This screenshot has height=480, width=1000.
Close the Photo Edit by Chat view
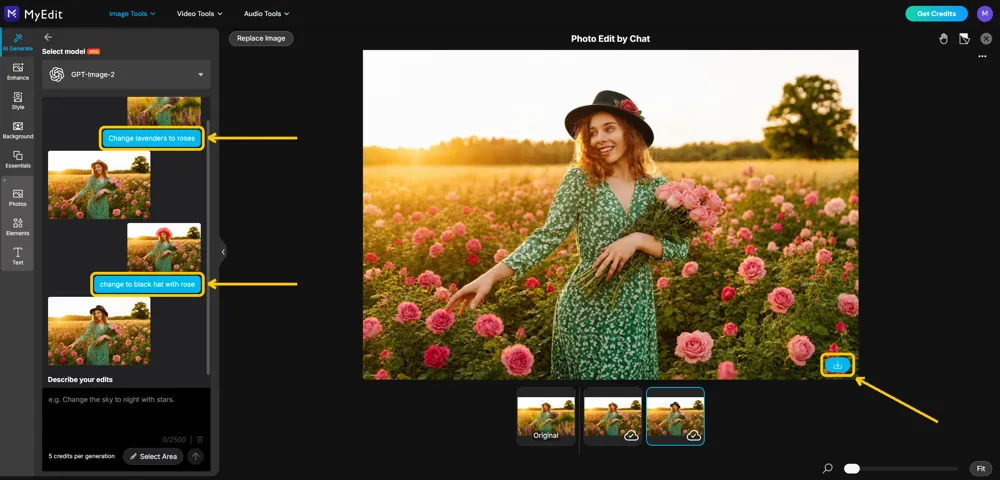986,39
